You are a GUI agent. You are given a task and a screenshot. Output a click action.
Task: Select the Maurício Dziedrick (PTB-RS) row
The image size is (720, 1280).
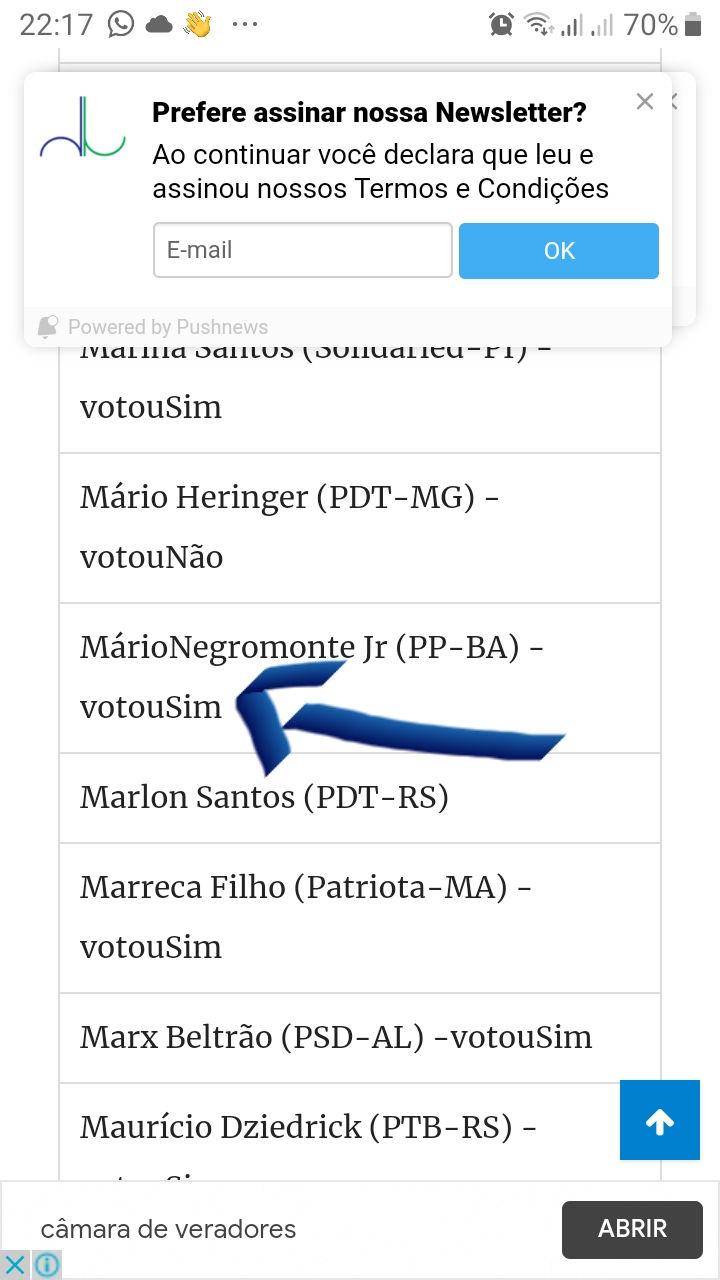(330, 1128)
